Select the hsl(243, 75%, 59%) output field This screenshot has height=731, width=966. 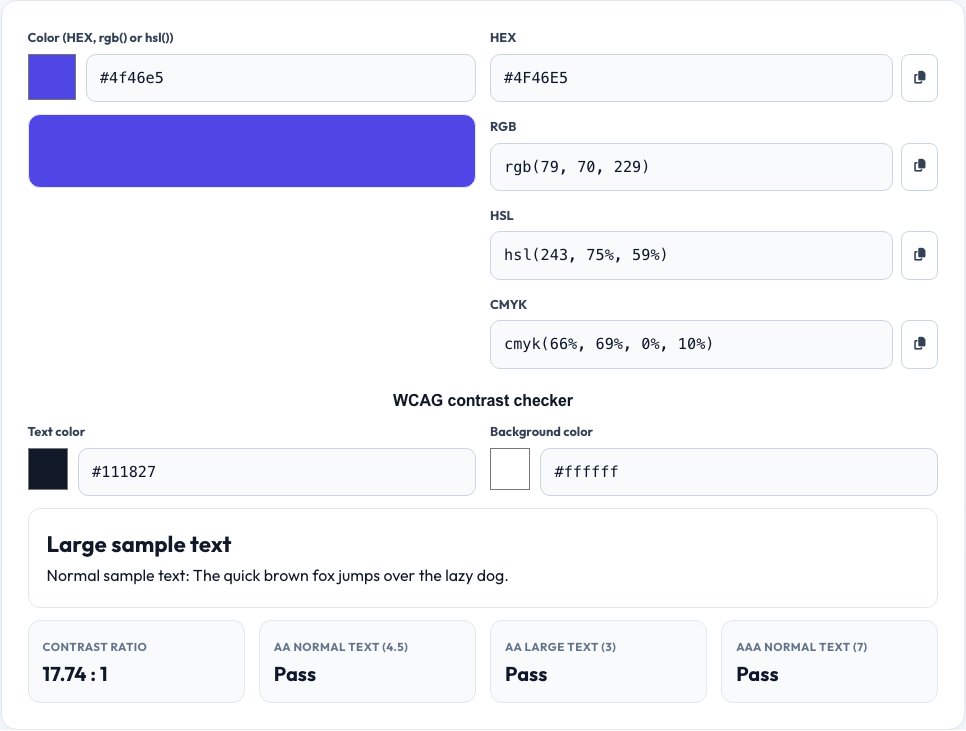tap(691, 256)
